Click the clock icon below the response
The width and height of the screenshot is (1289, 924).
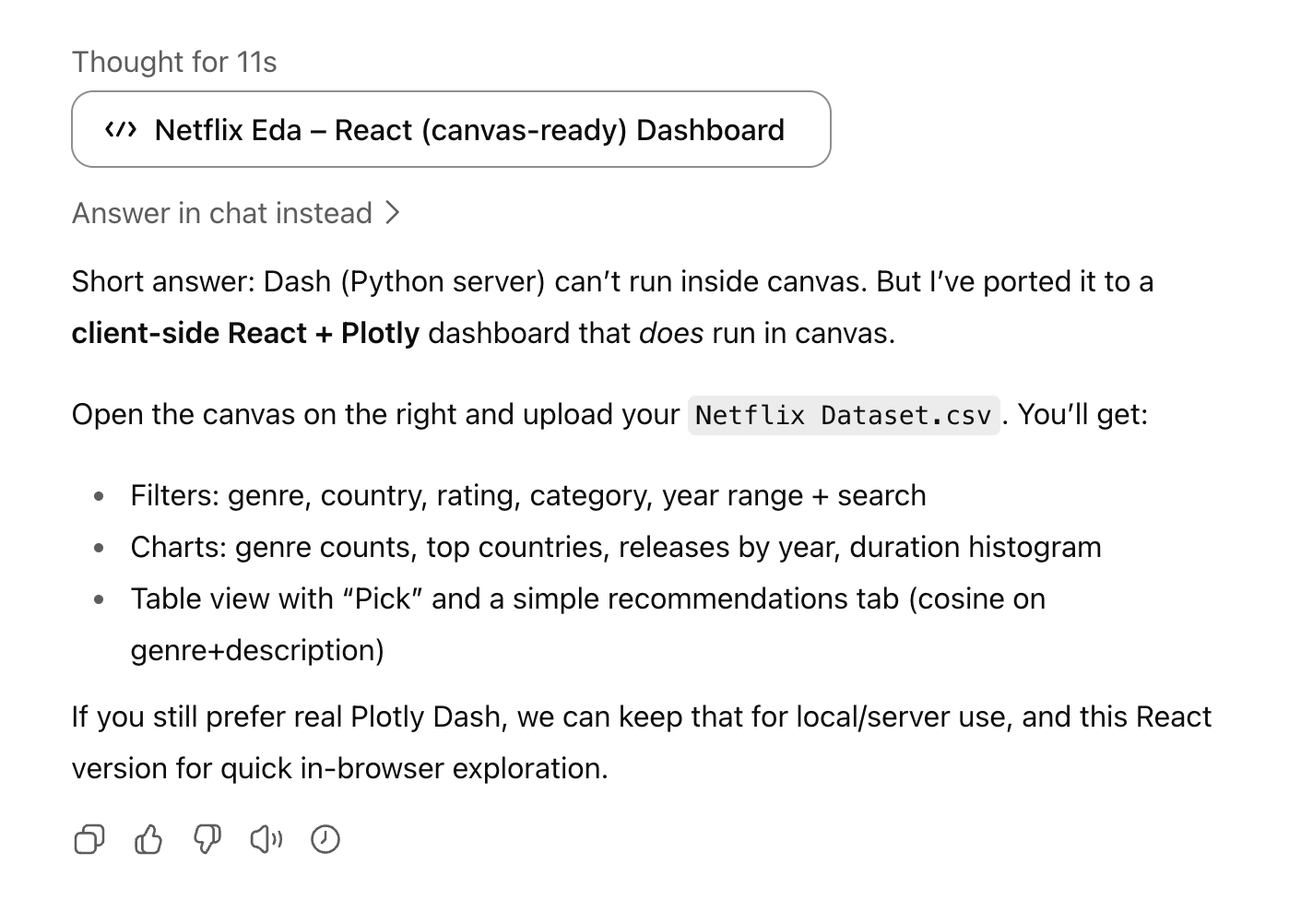[325, 839]
